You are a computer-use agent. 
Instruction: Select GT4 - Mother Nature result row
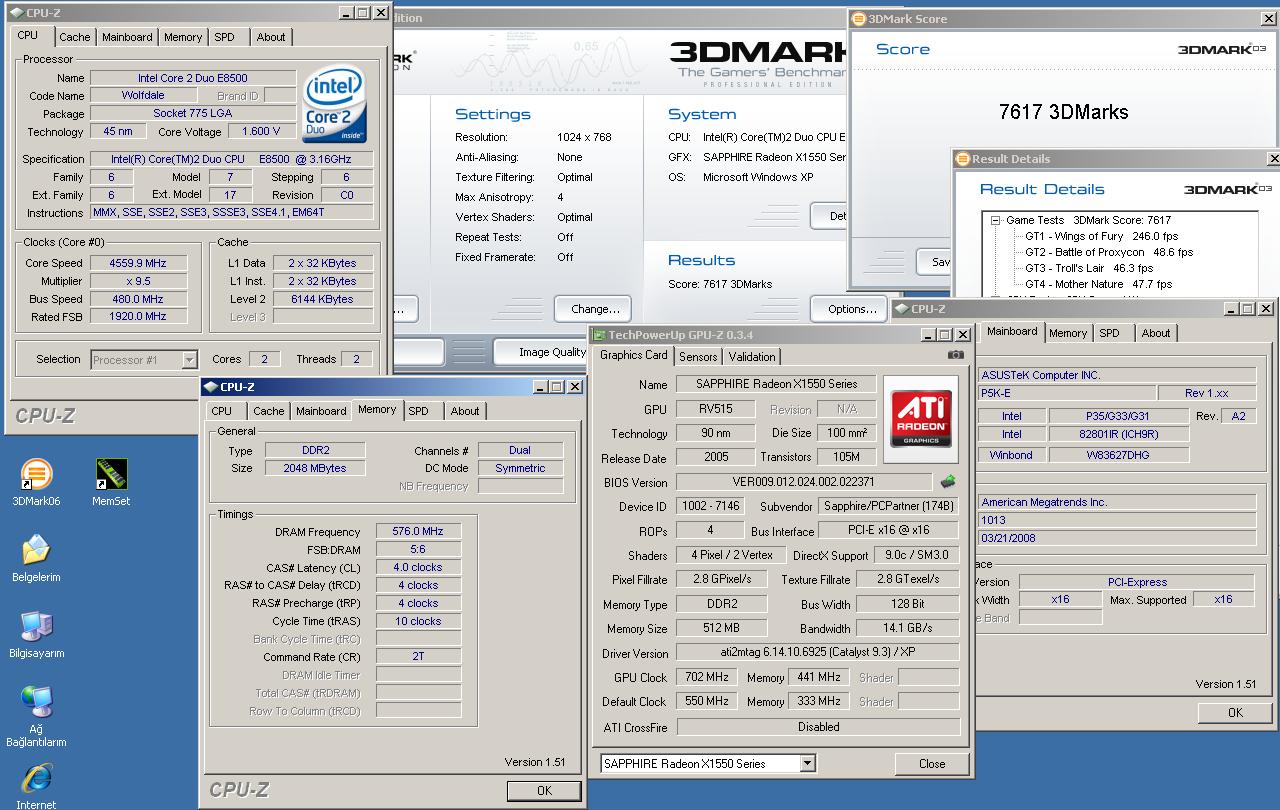pos(1098,284)
